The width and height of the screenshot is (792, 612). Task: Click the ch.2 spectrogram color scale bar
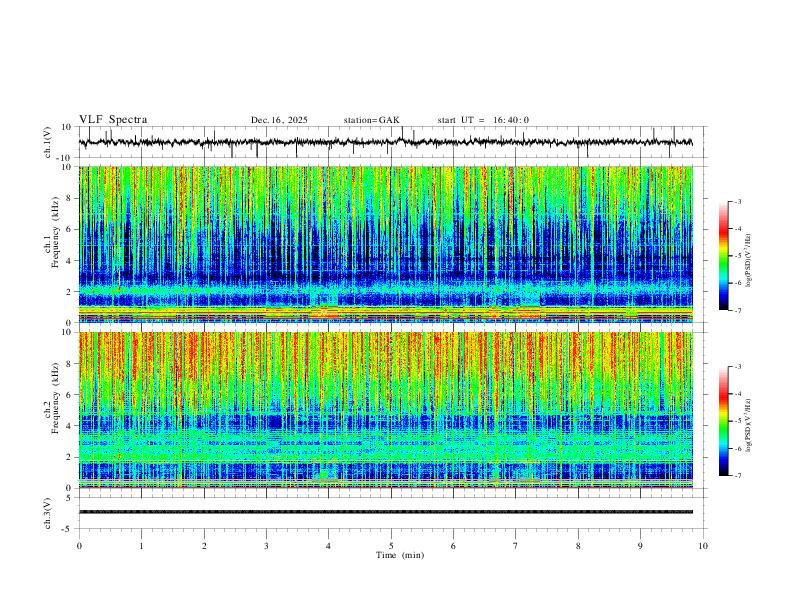723,421
